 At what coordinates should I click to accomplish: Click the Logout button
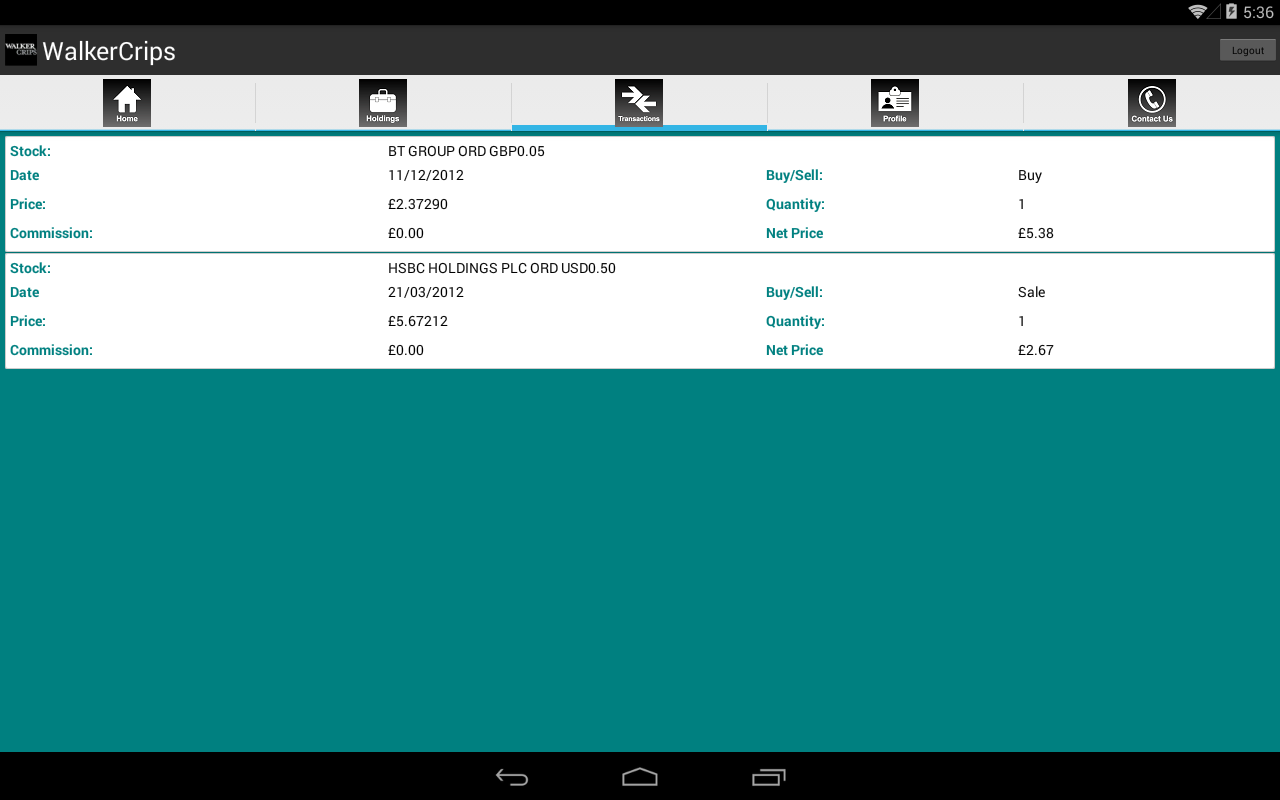tap(1248, 50)
